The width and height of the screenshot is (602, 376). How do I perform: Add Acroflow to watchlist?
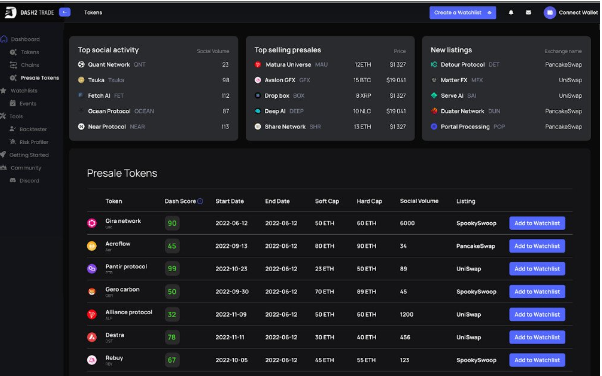tap(537, 246)
